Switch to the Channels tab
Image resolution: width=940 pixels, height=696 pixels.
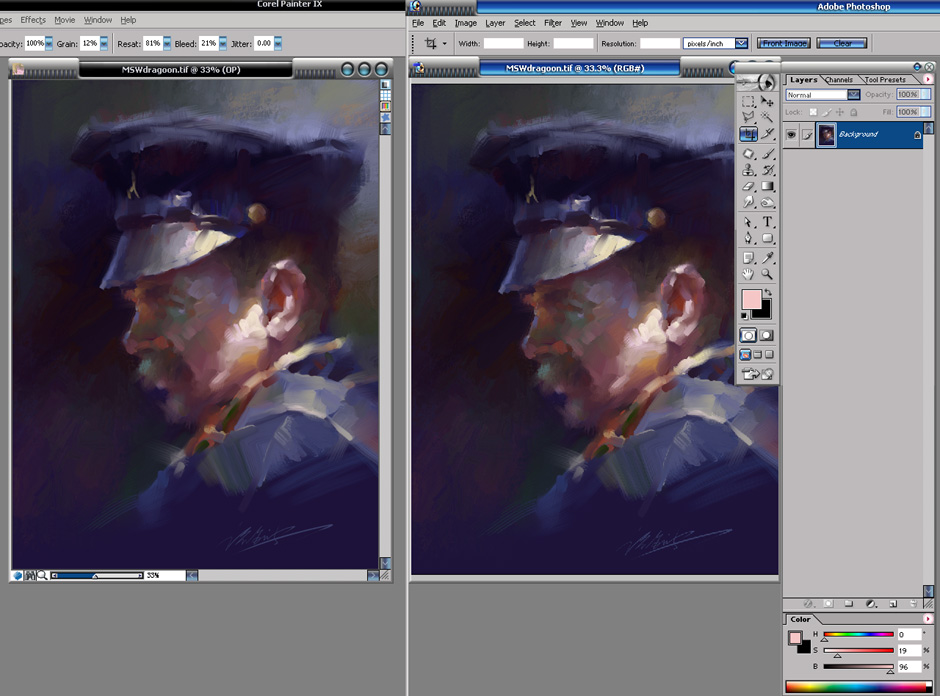point(839,80)
